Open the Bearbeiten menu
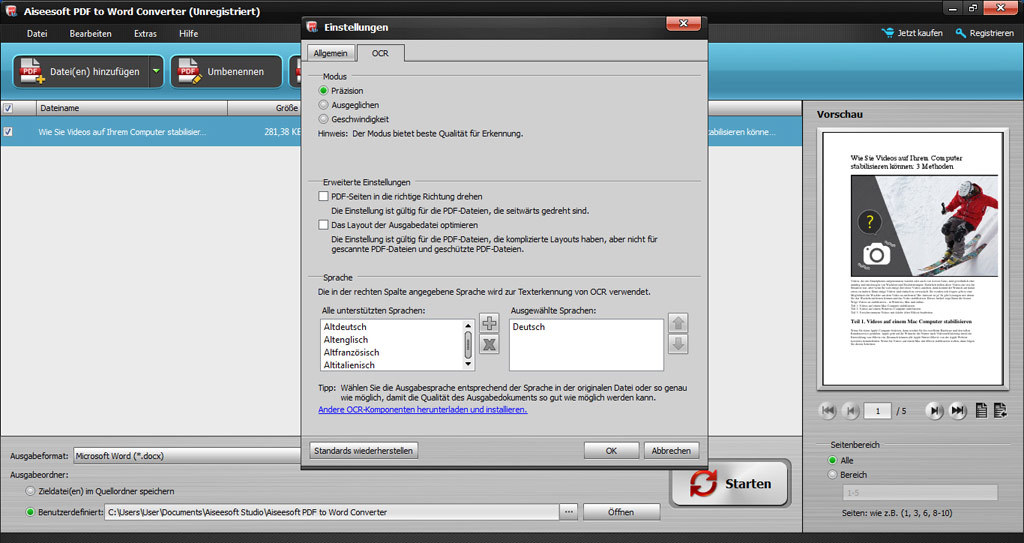1024x543 pixels. click(90, 33)
